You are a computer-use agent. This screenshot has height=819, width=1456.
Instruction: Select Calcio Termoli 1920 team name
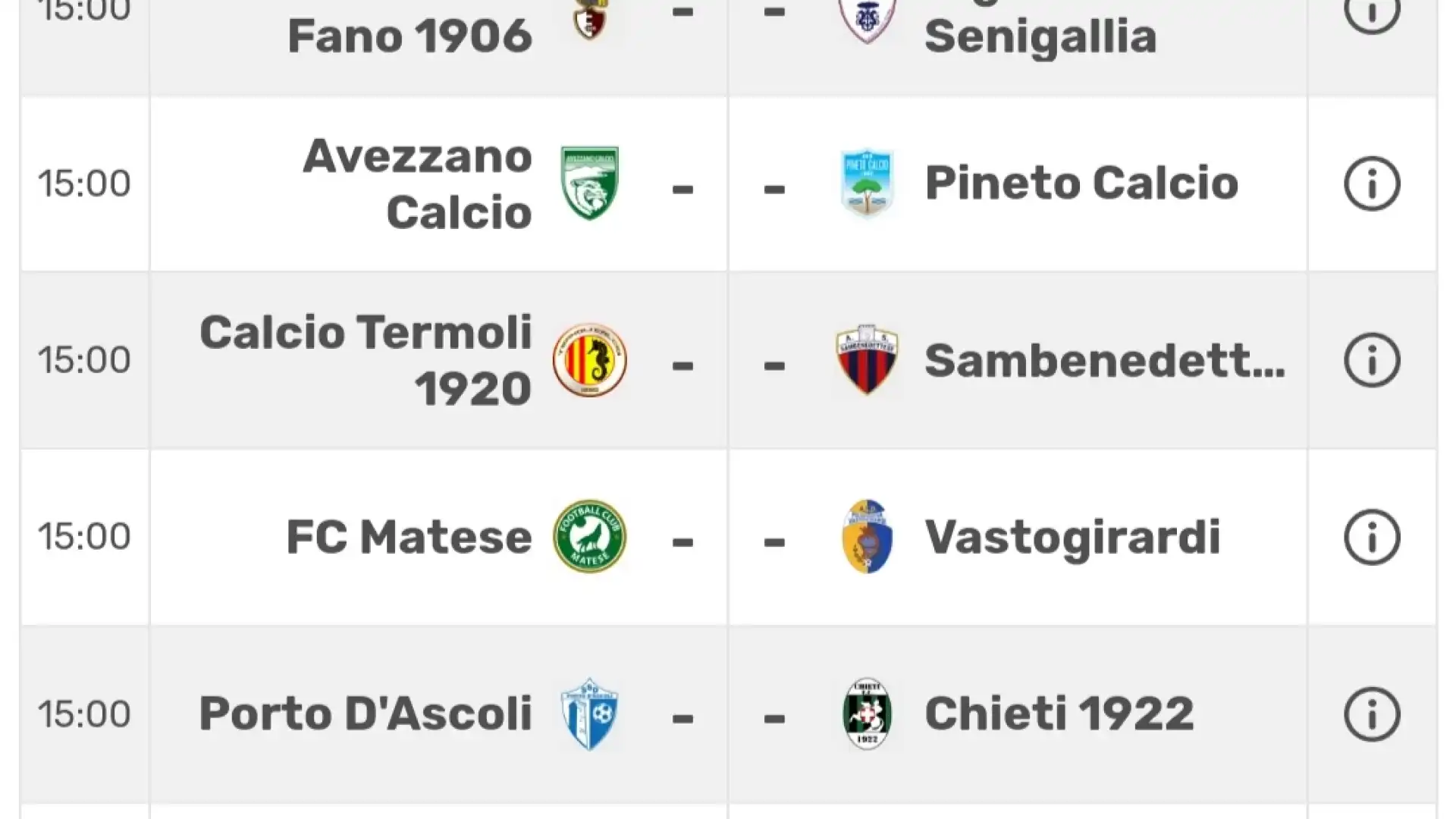tap(366, 360)
